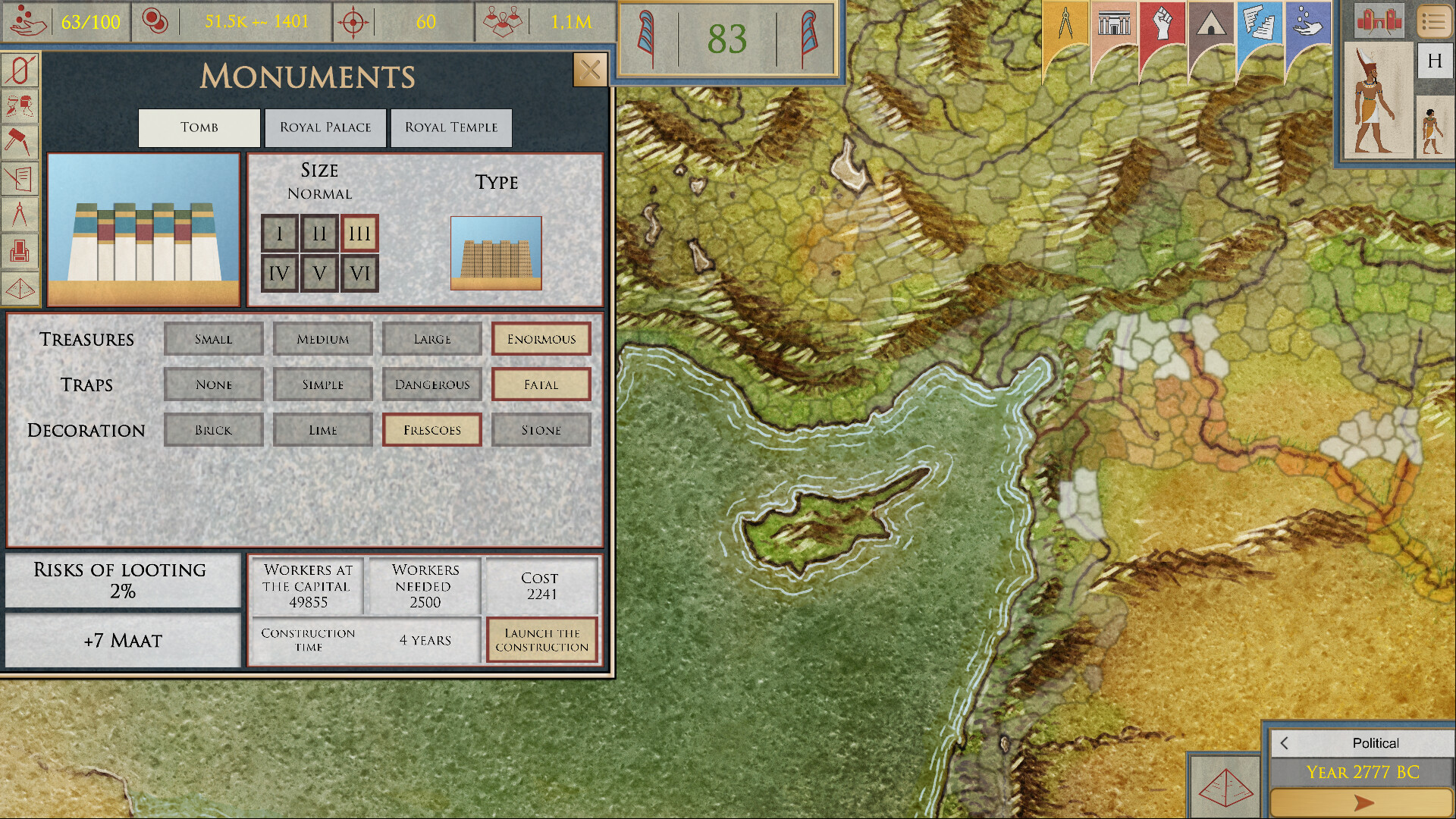Select Large treasures option
The height and width of the screenshot is (819, 1456).
(431, 339)
